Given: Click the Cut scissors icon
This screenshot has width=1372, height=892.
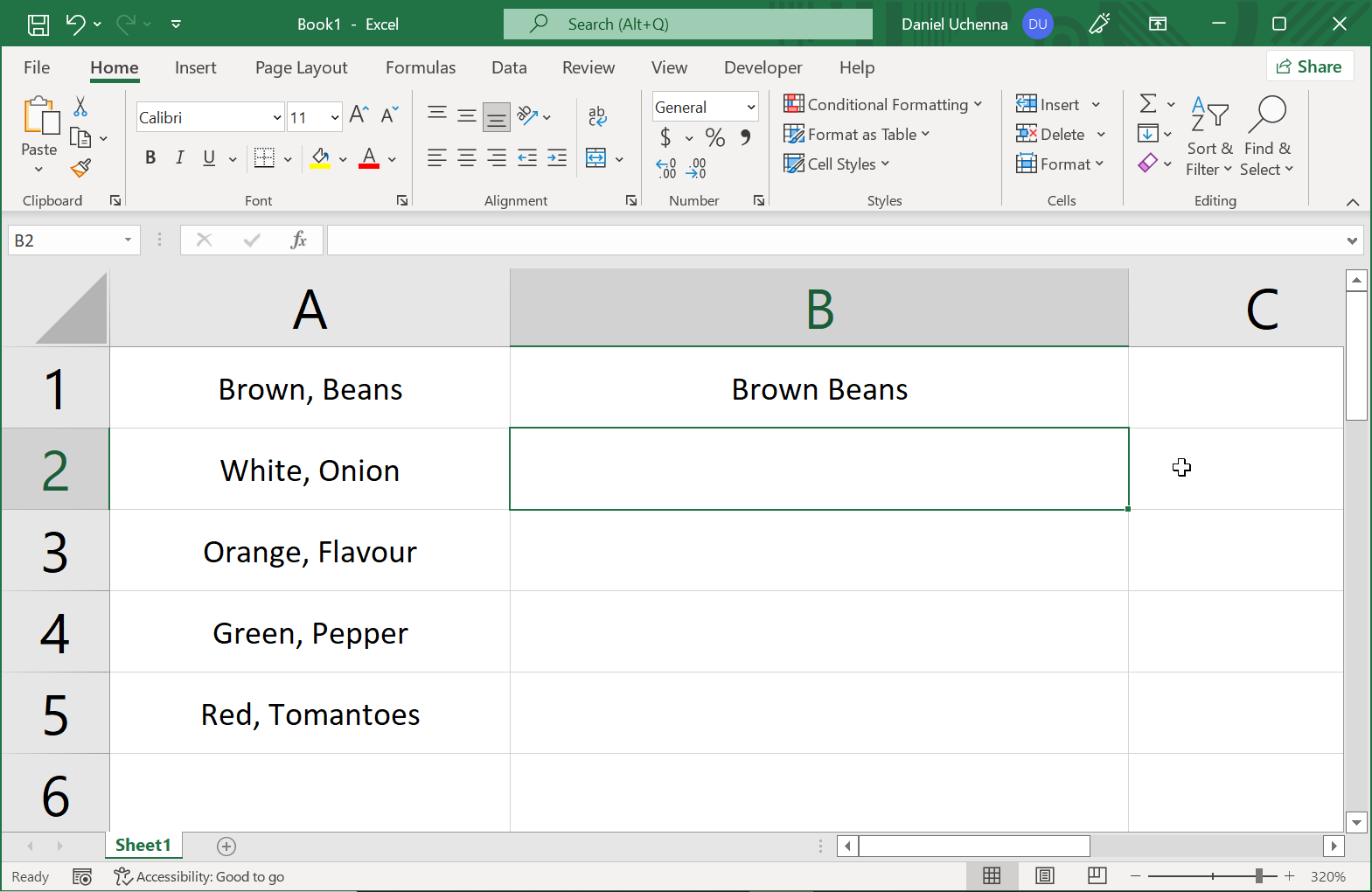Looking at the screenshot, I should point(80,107).
